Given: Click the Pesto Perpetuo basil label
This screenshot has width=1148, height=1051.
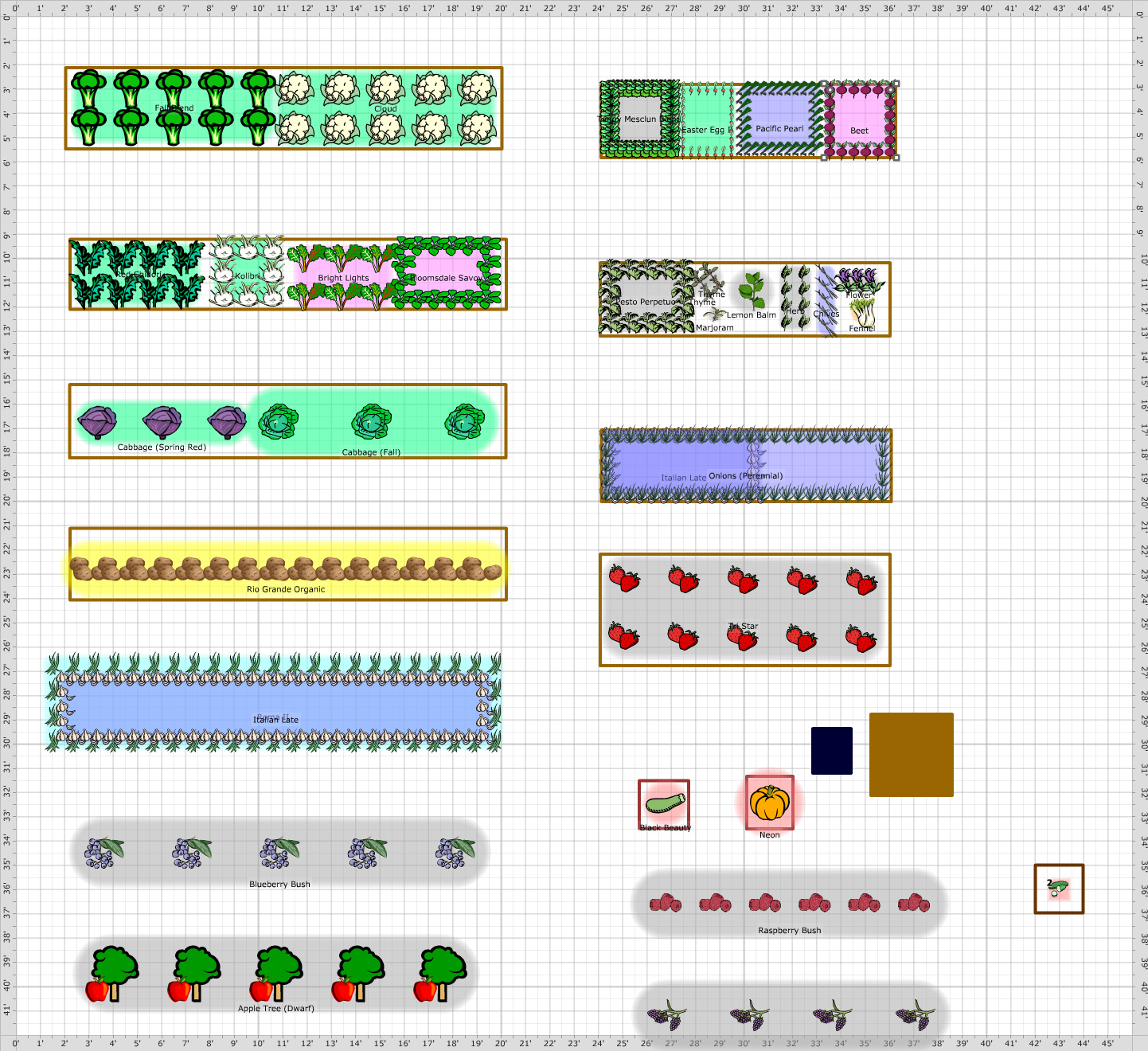Looking at the screenshot, I should pos(646,303).
